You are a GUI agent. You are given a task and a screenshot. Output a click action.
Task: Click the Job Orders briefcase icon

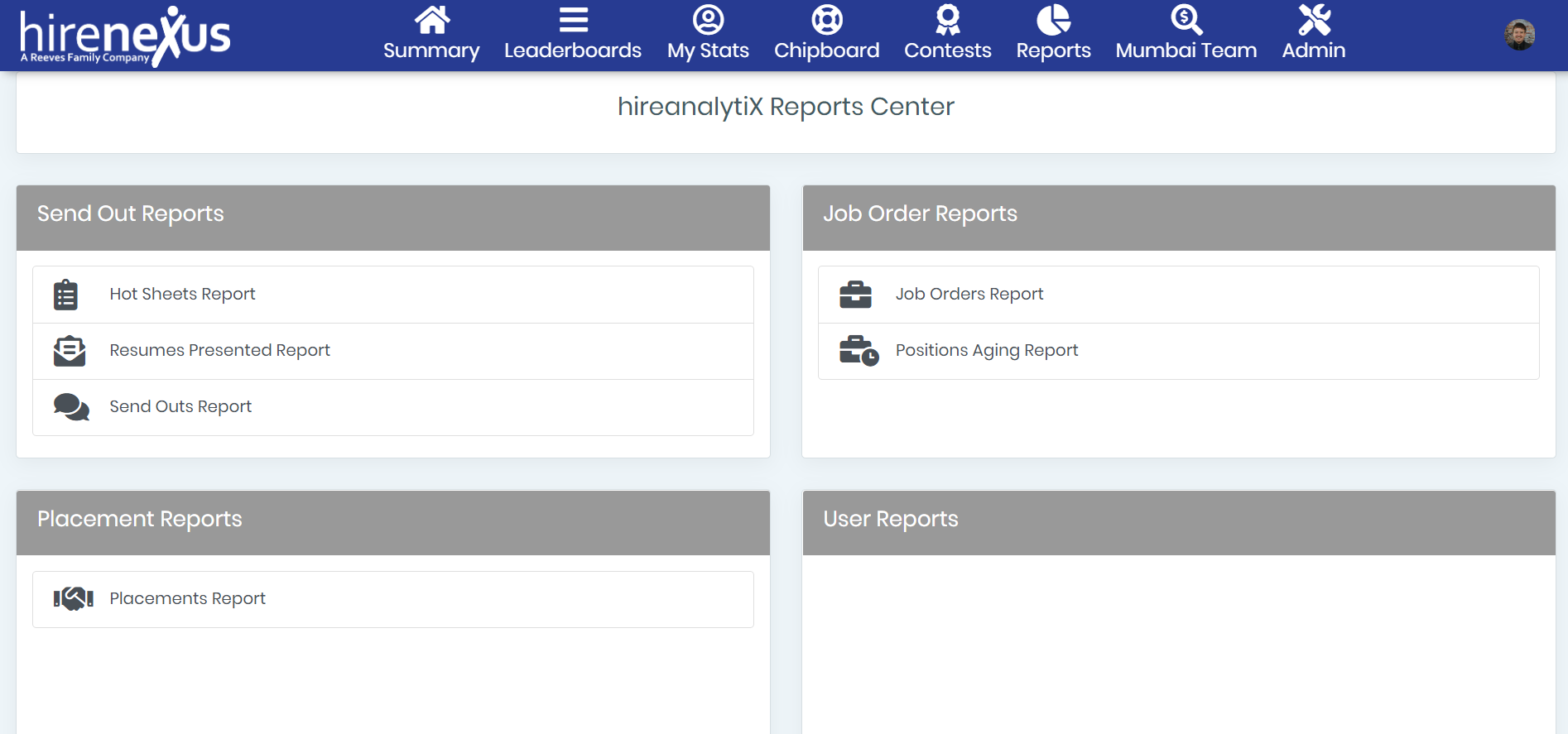pos(855,295)
